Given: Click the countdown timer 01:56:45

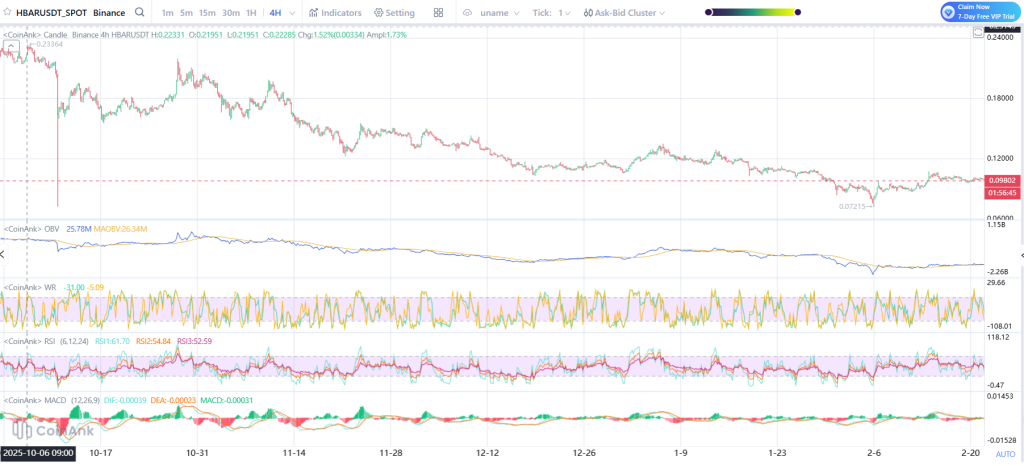Looking at the screenshot, I should coord(1002,193).
